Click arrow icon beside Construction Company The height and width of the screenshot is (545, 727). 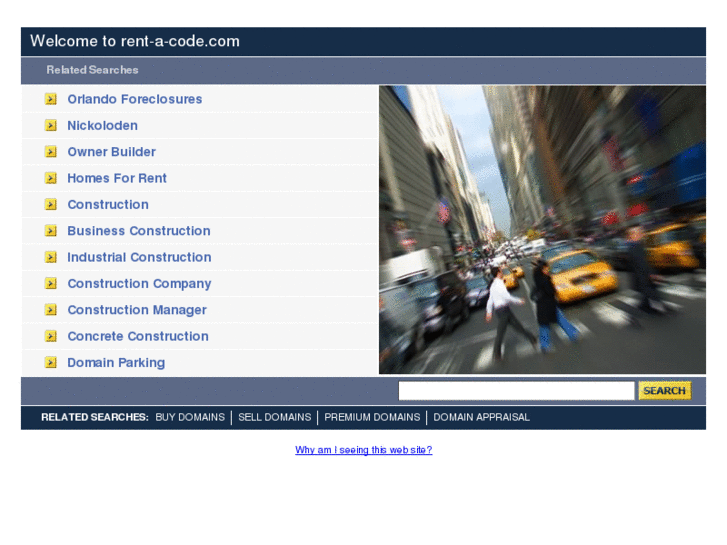51,283
